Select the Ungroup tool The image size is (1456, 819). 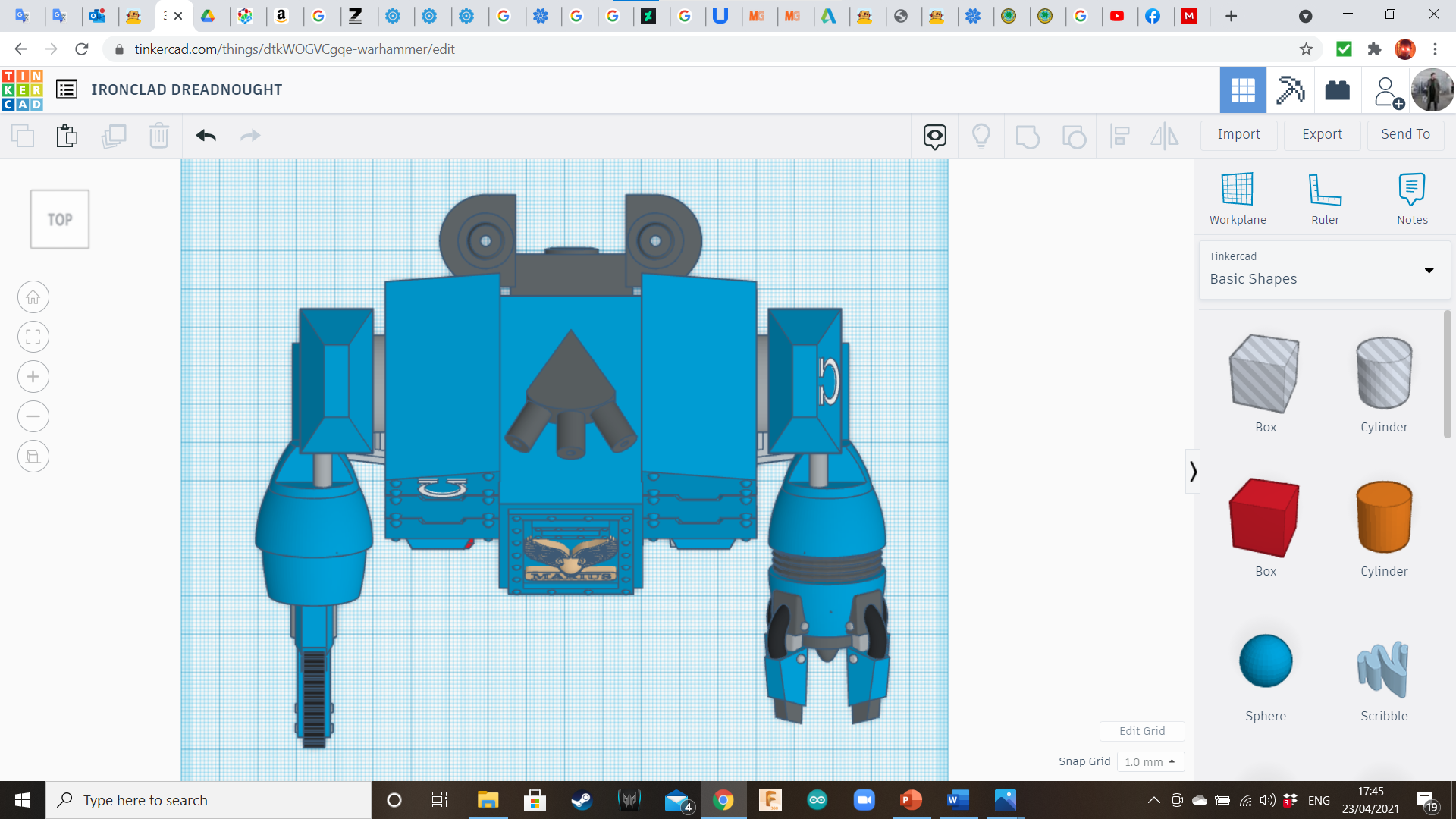click(1075, 136)
